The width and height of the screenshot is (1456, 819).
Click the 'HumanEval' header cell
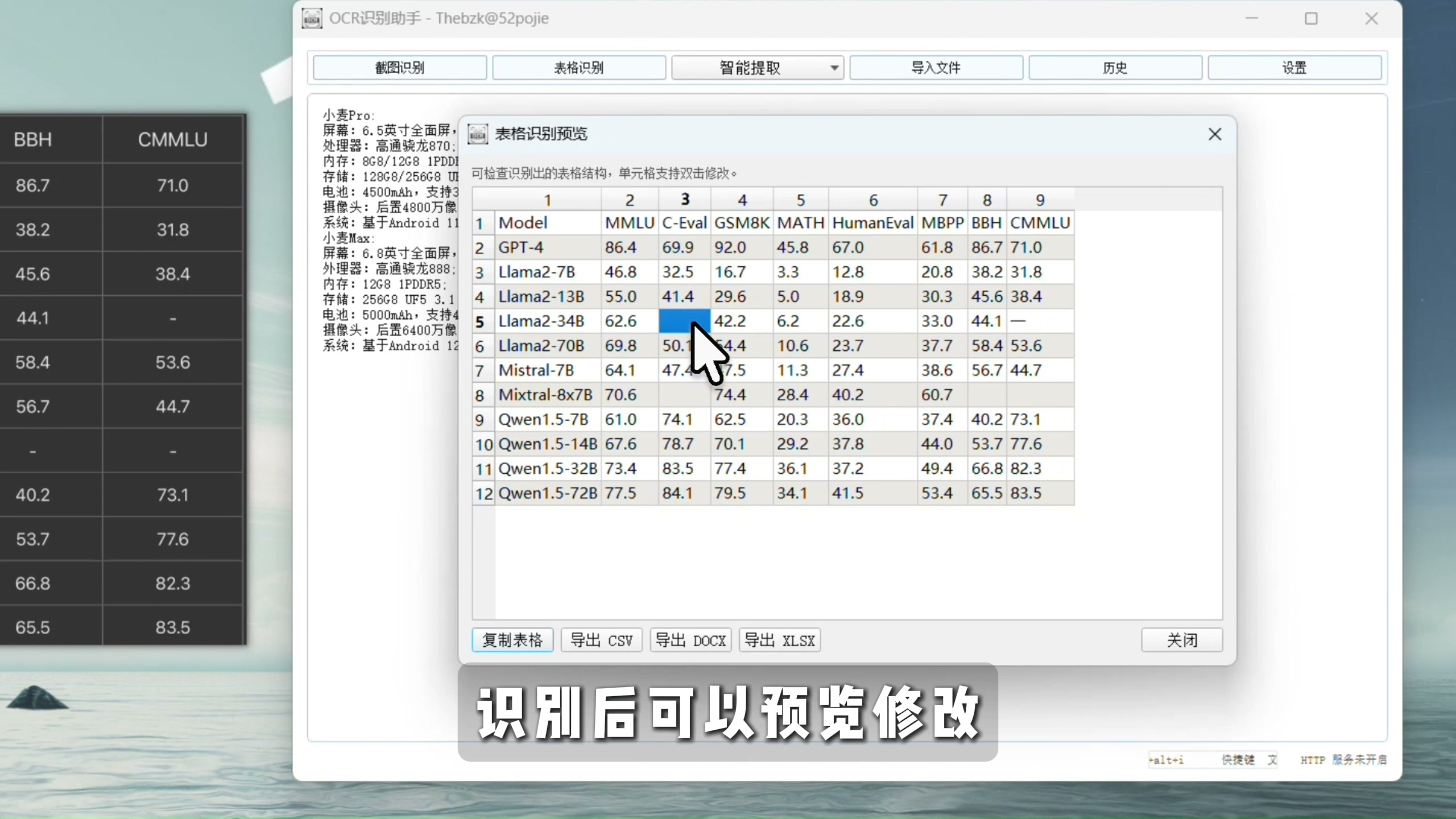pyautogui.click(x=873, y=223)
